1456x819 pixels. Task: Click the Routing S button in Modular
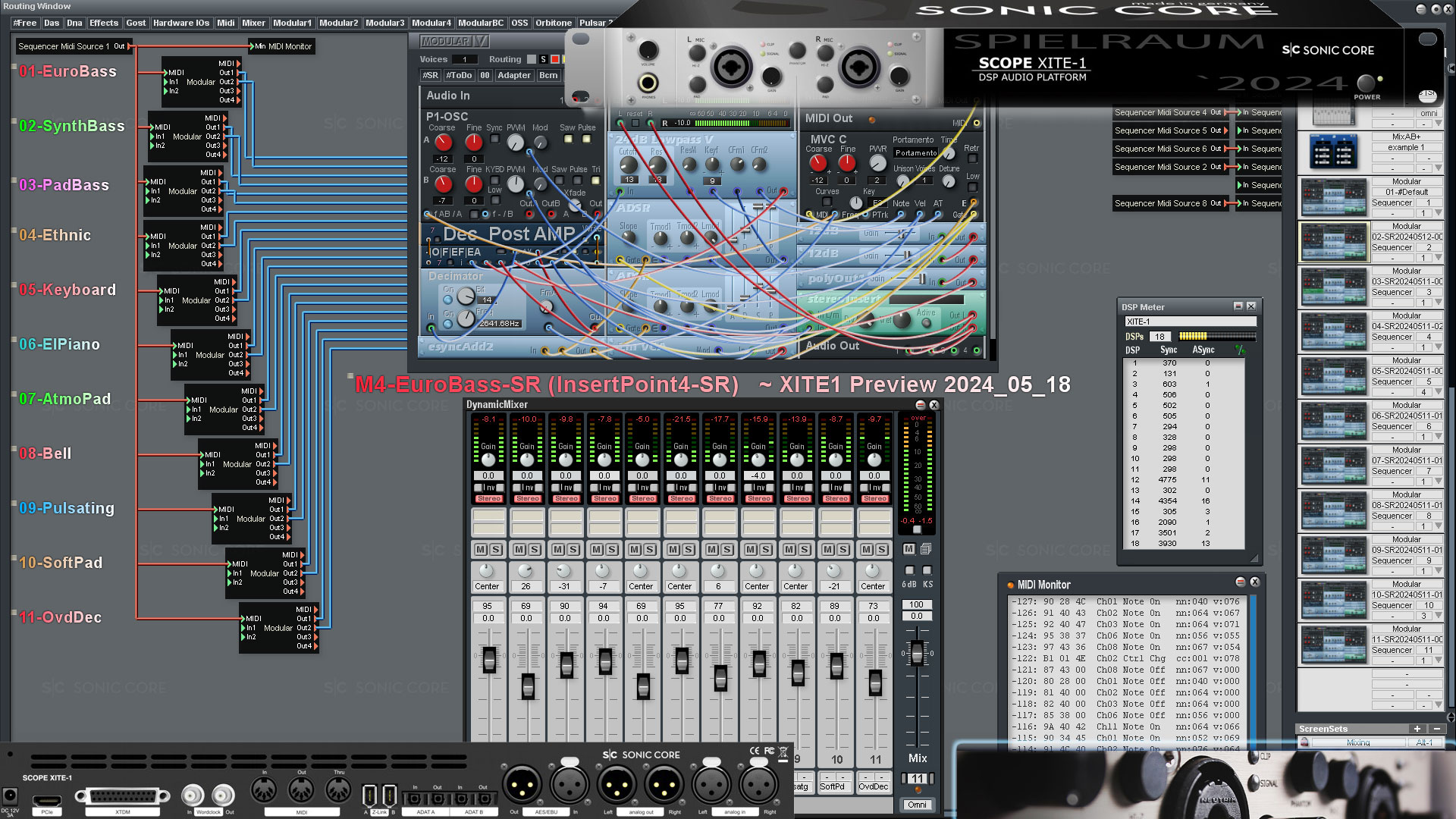[x=543, y=59]
